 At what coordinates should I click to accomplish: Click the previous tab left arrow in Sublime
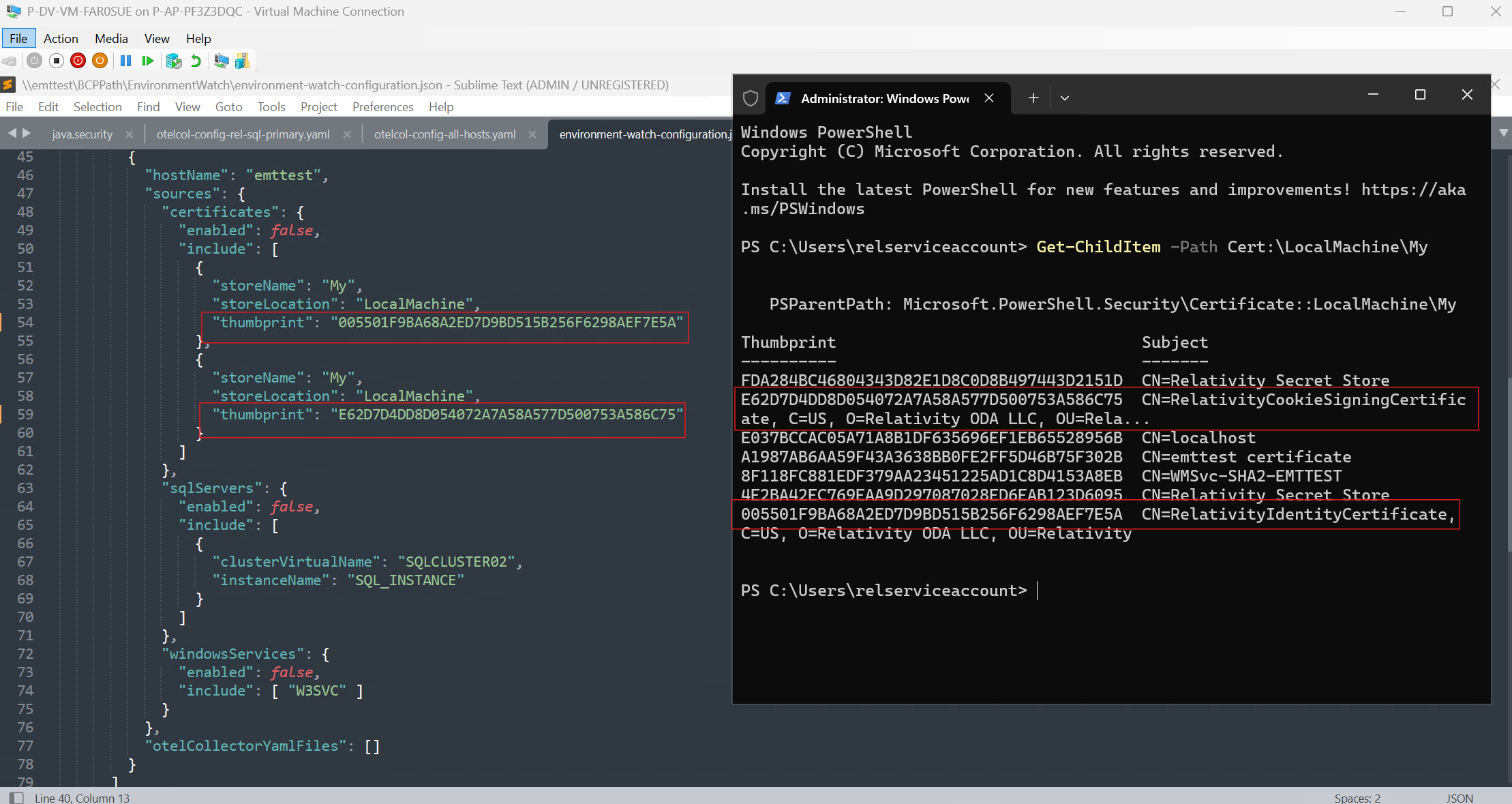point(12,133)
